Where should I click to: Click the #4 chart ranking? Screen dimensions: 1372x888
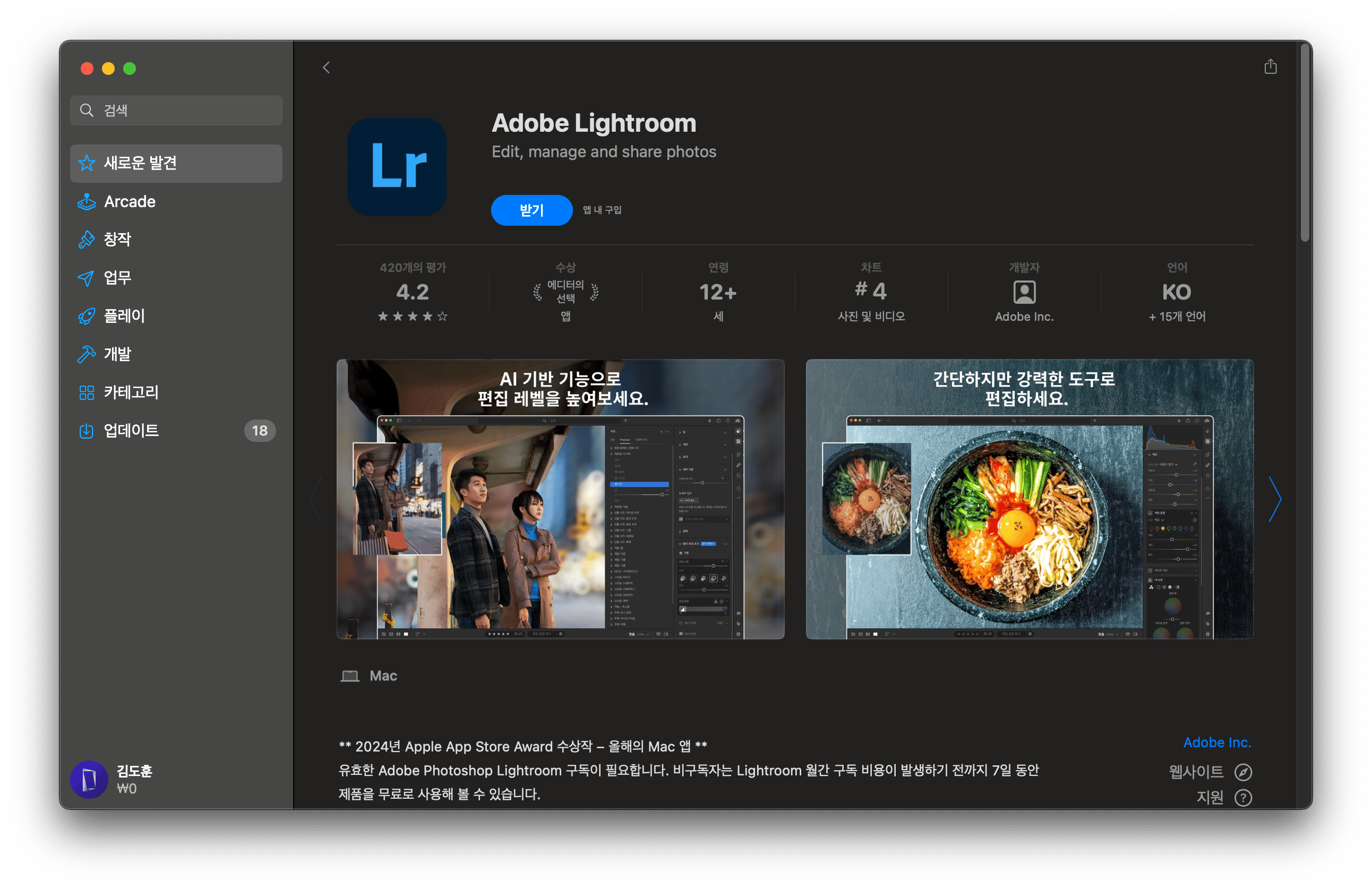(871, 291)
